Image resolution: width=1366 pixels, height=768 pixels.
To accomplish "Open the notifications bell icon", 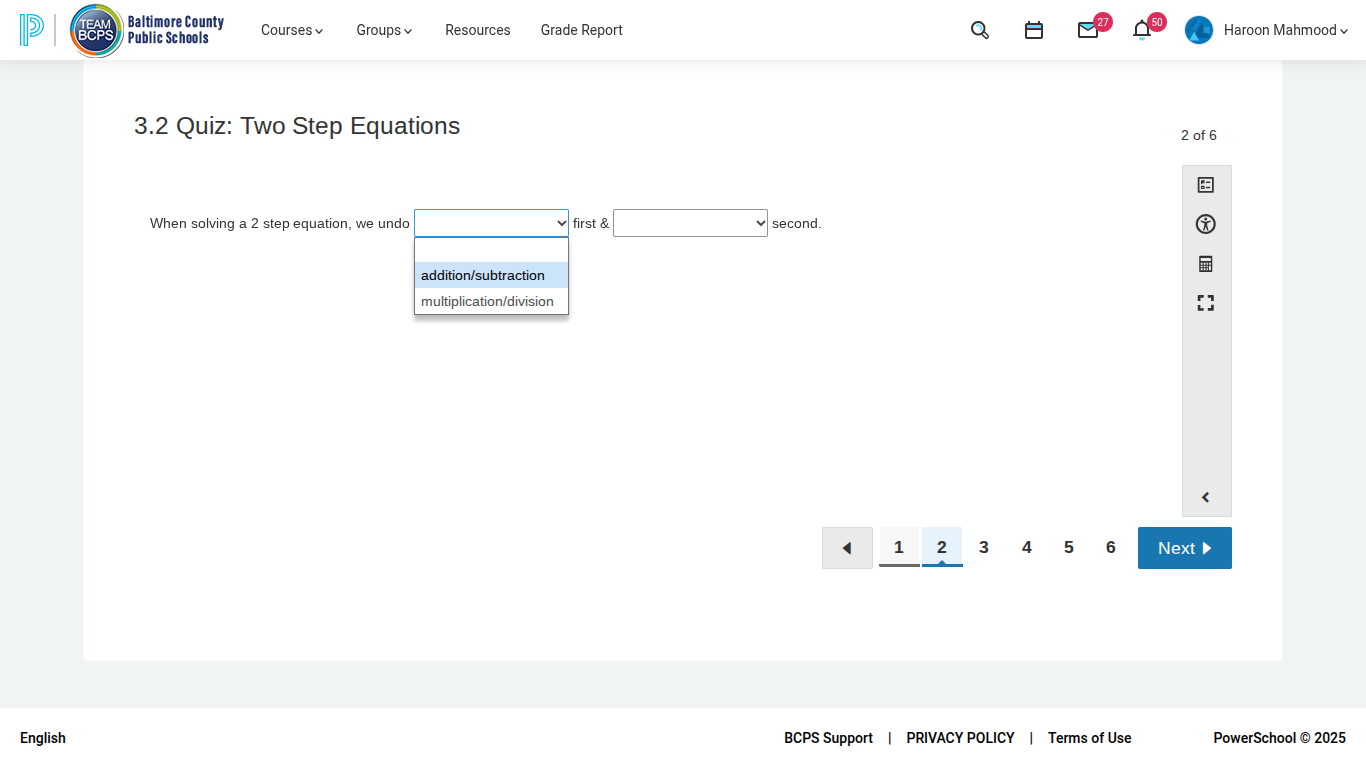I will (x=1142, y=30).
